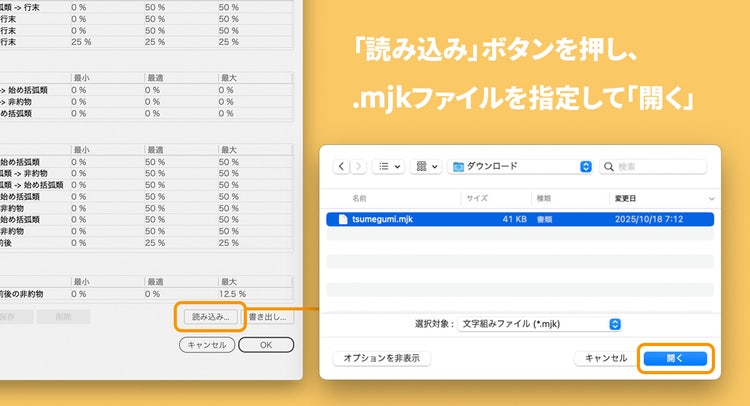The height and width of the screenshot is (406, 750).
Task: Open the grid grouping options dropdown
Action: [x=426, y=166]
